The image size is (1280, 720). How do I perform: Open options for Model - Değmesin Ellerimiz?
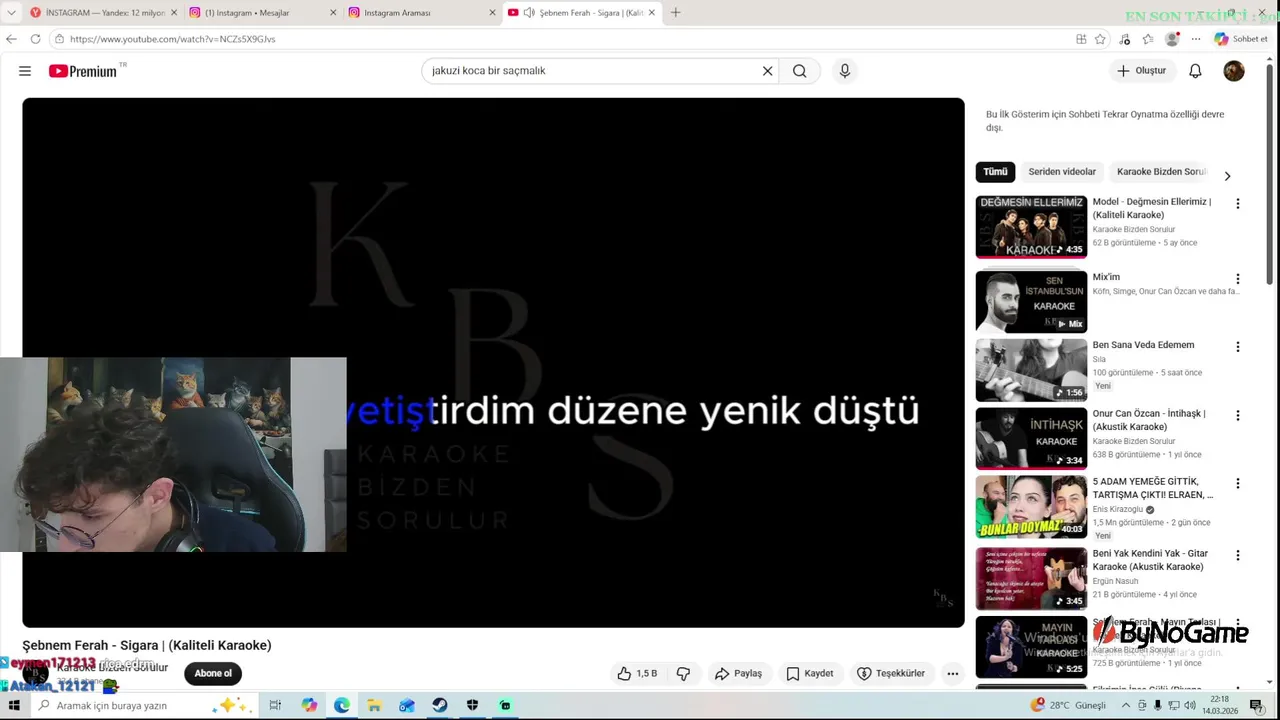tap(1238, 204)
